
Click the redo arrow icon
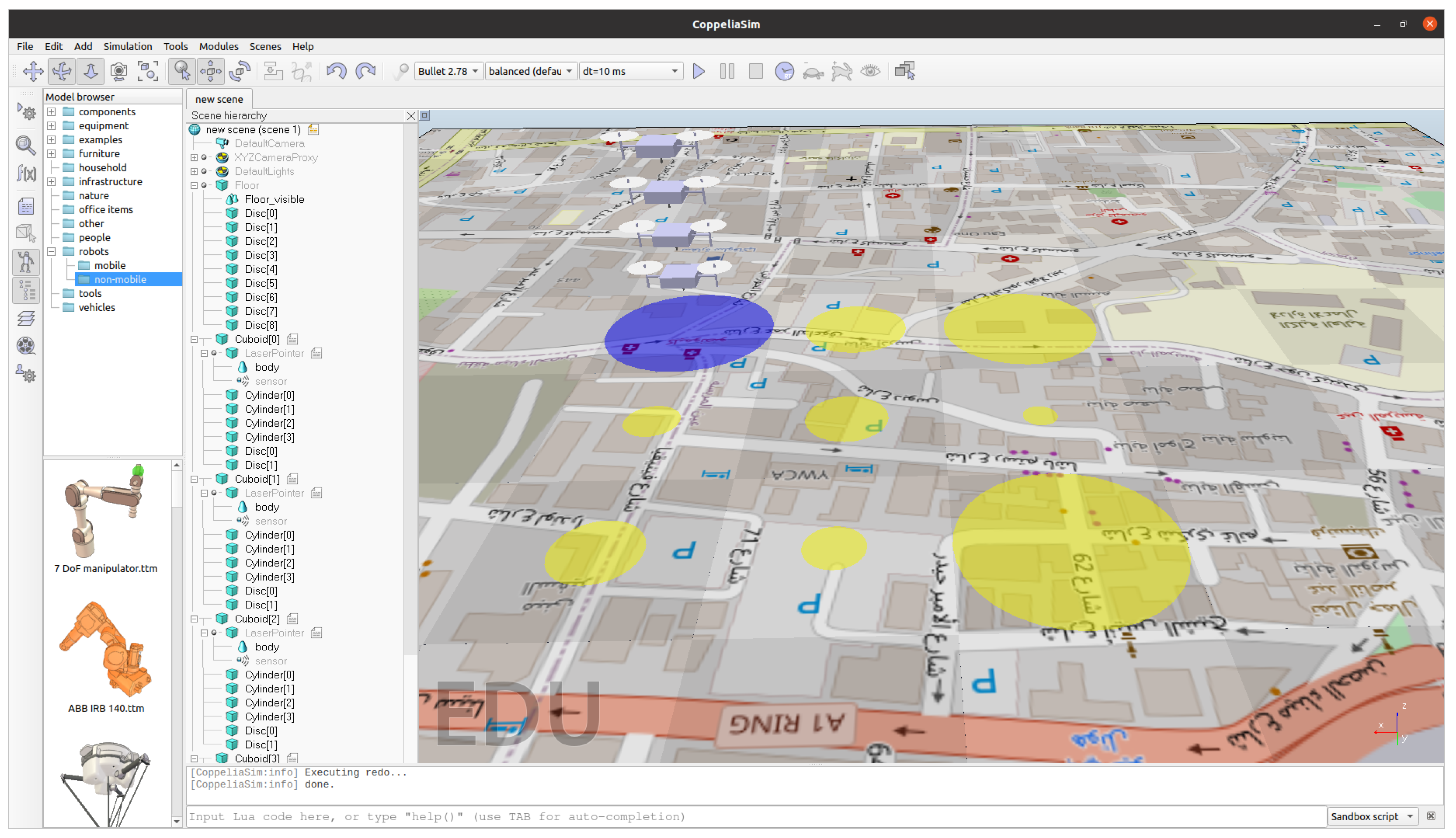coord(366,71)
